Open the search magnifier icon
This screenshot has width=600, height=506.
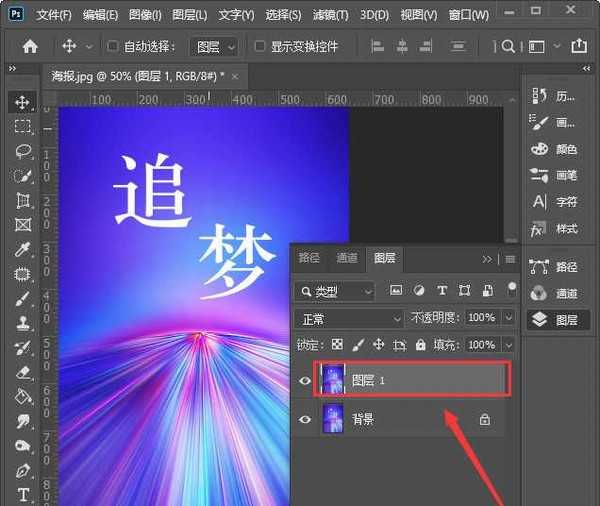(508, 46)
